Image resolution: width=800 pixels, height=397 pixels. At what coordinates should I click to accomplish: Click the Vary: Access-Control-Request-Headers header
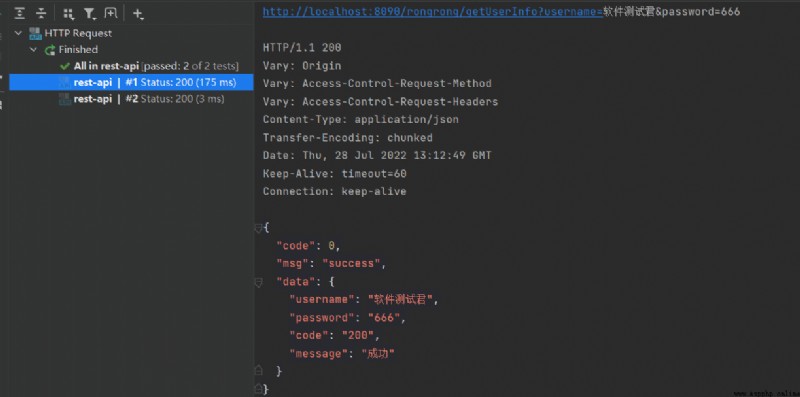(380, 102)
